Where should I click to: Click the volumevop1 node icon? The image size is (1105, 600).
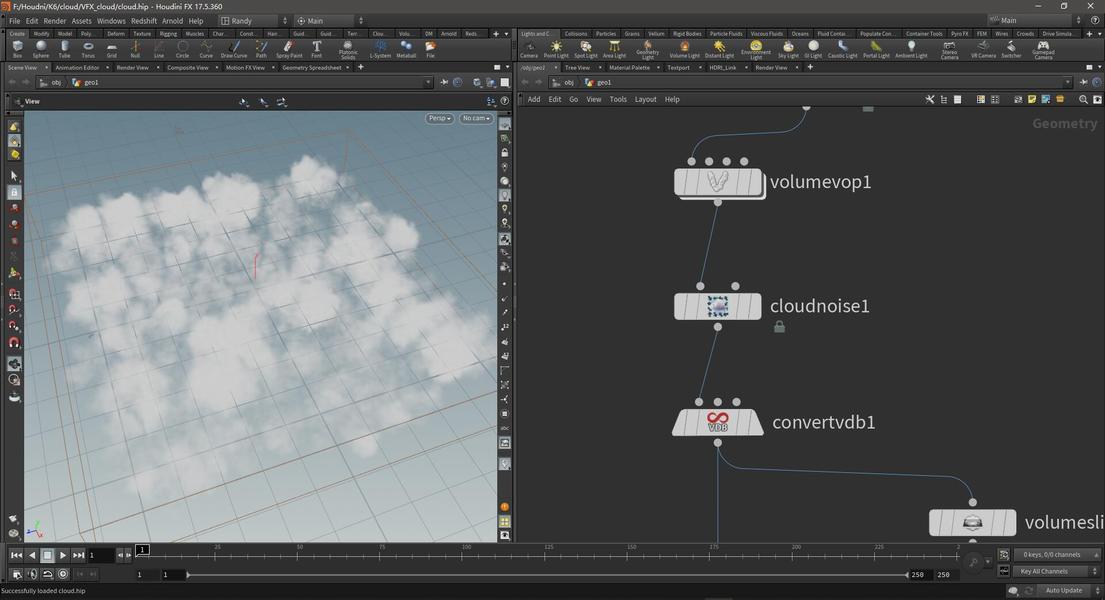[717, 182]
